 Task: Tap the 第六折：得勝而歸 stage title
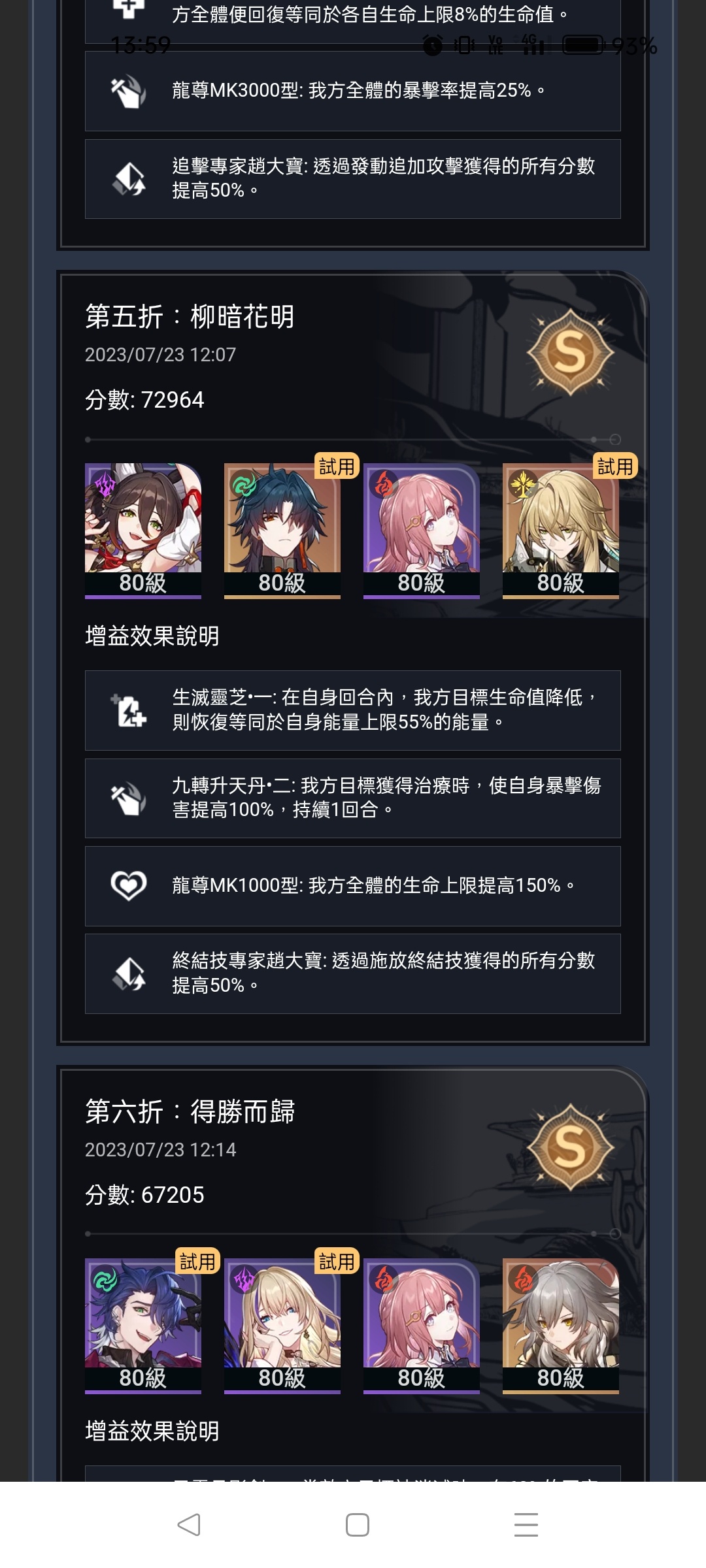(190, 1111)
